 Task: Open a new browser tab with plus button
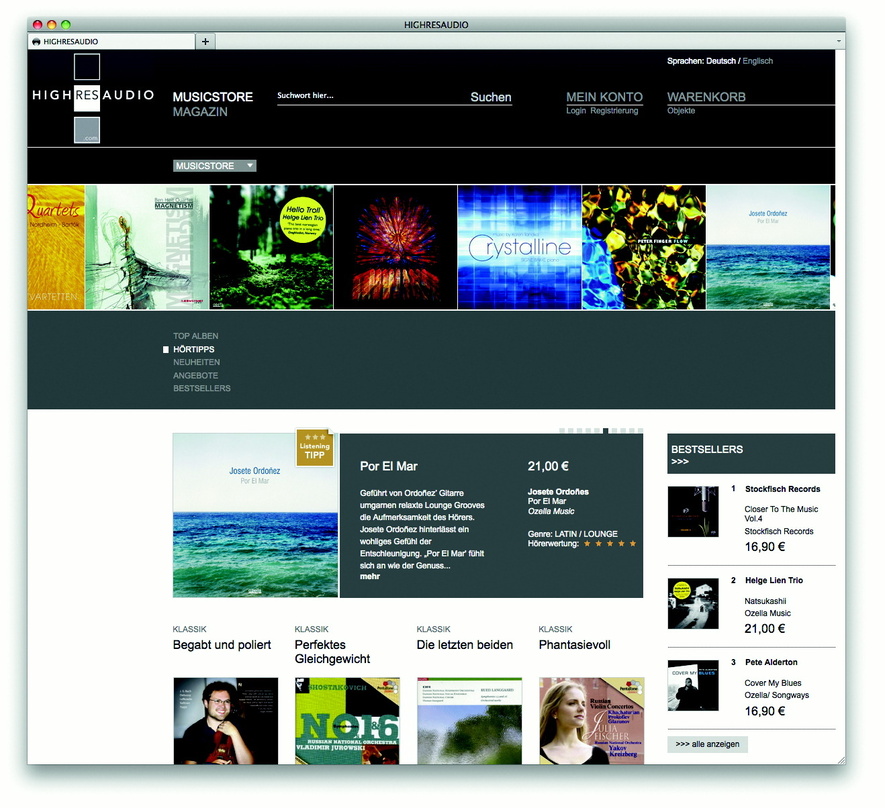[205, 41]
